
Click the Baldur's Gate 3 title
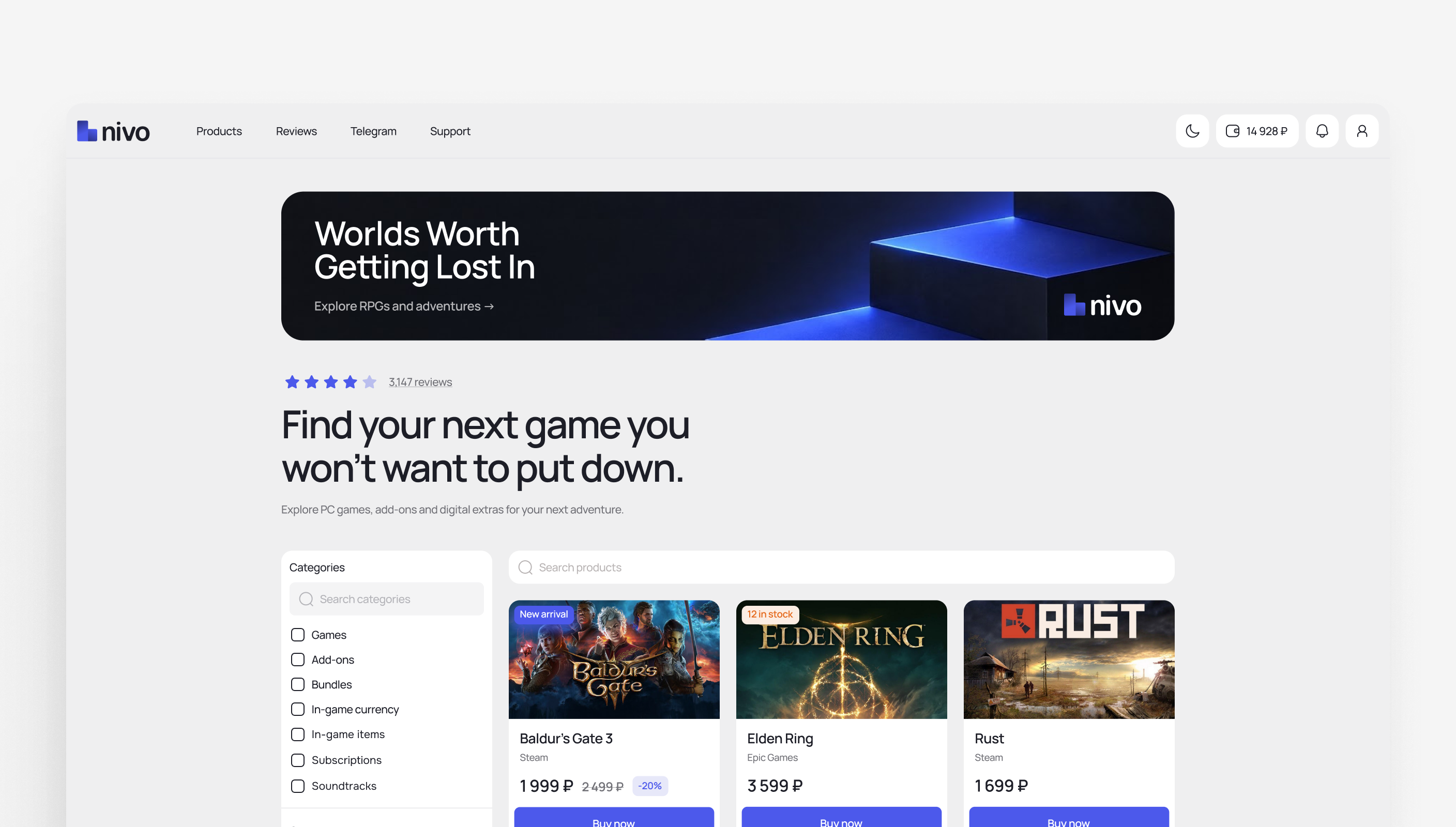click(566, 739)
